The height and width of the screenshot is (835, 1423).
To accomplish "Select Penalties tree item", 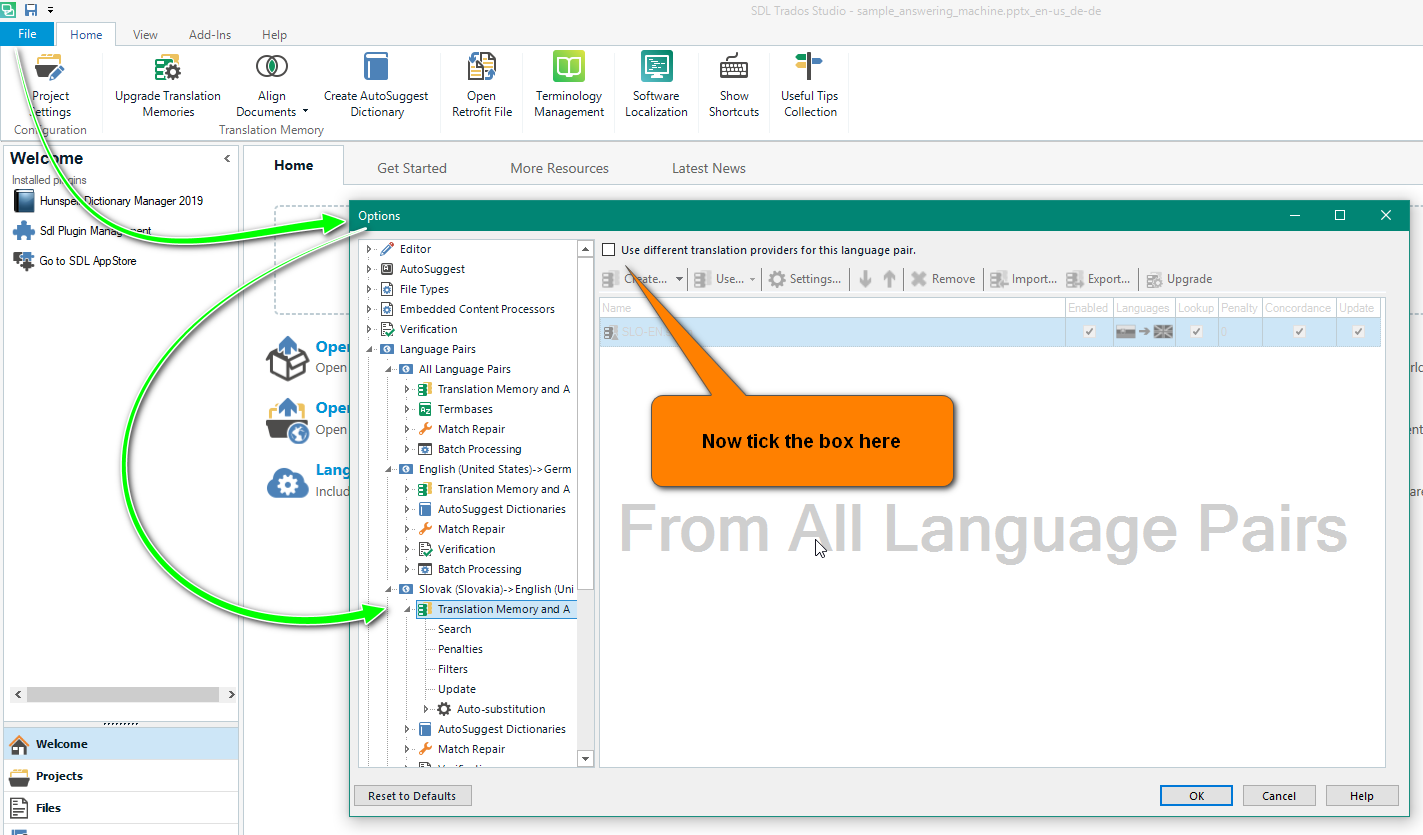I will point(460,649).
